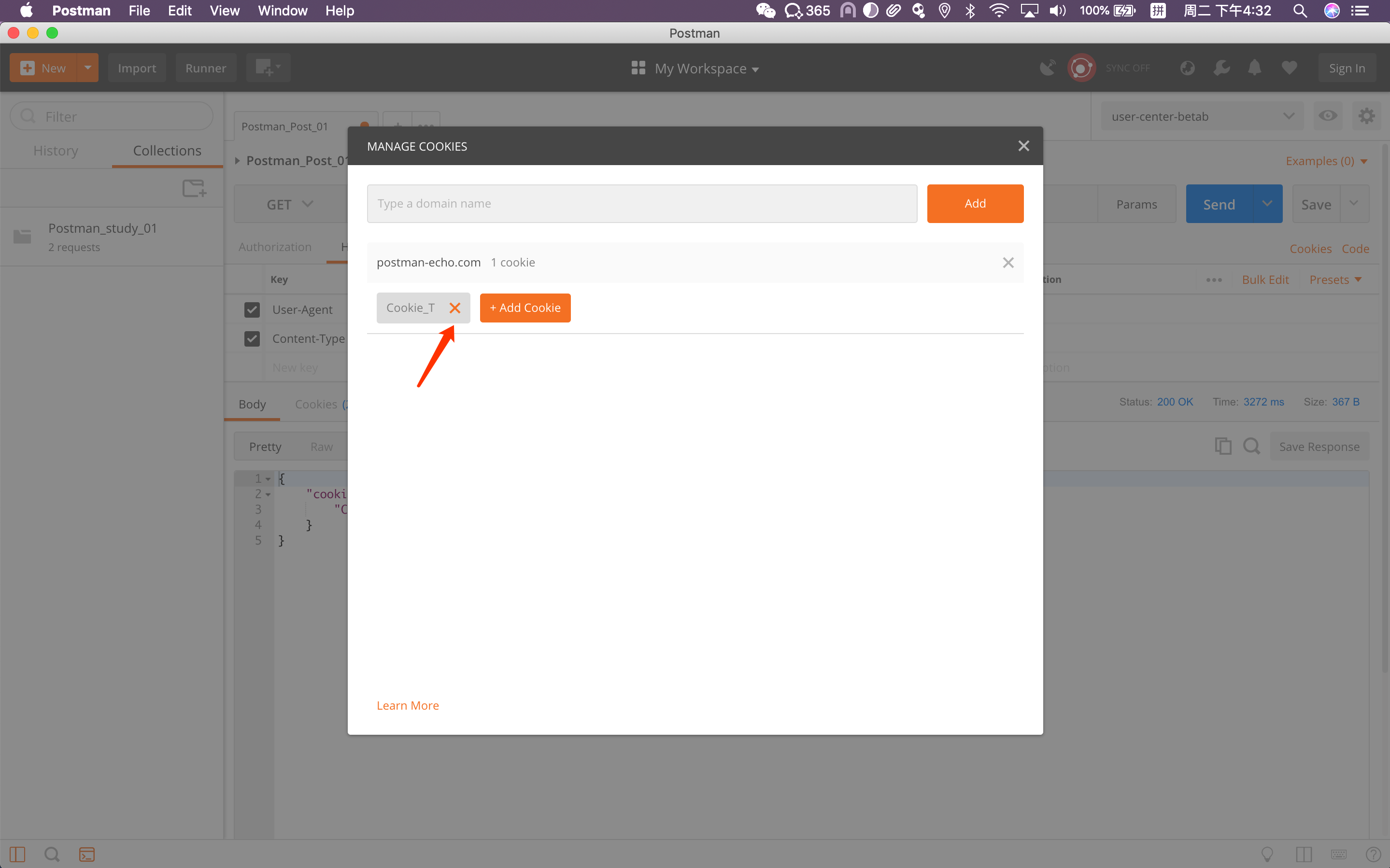Delete the Cookie_T cookie with its orange X
The image size is (1390, 868).
coord(455,308)
